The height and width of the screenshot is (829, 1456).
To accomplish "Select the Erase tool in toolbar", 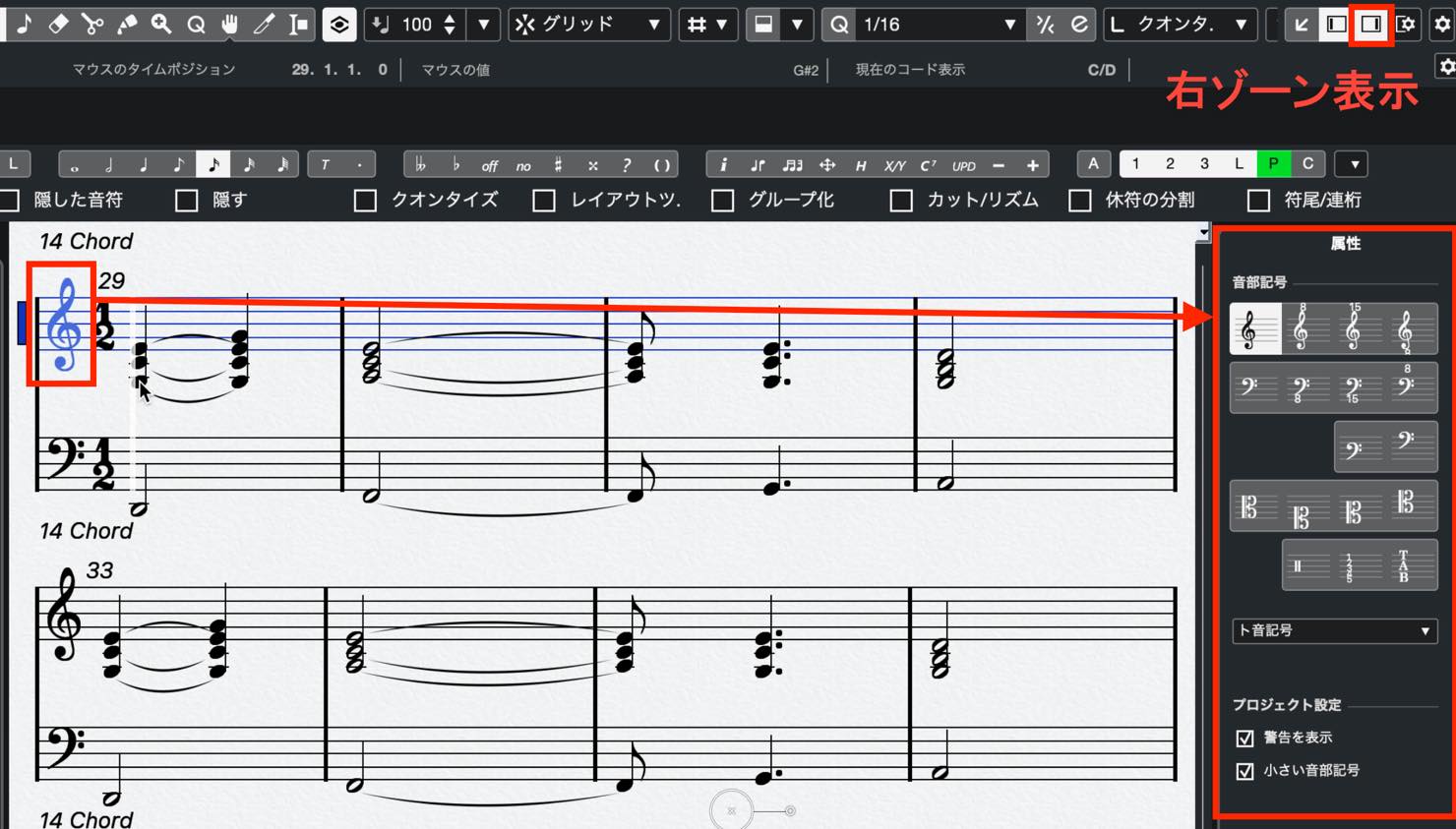I will [58, 24].
